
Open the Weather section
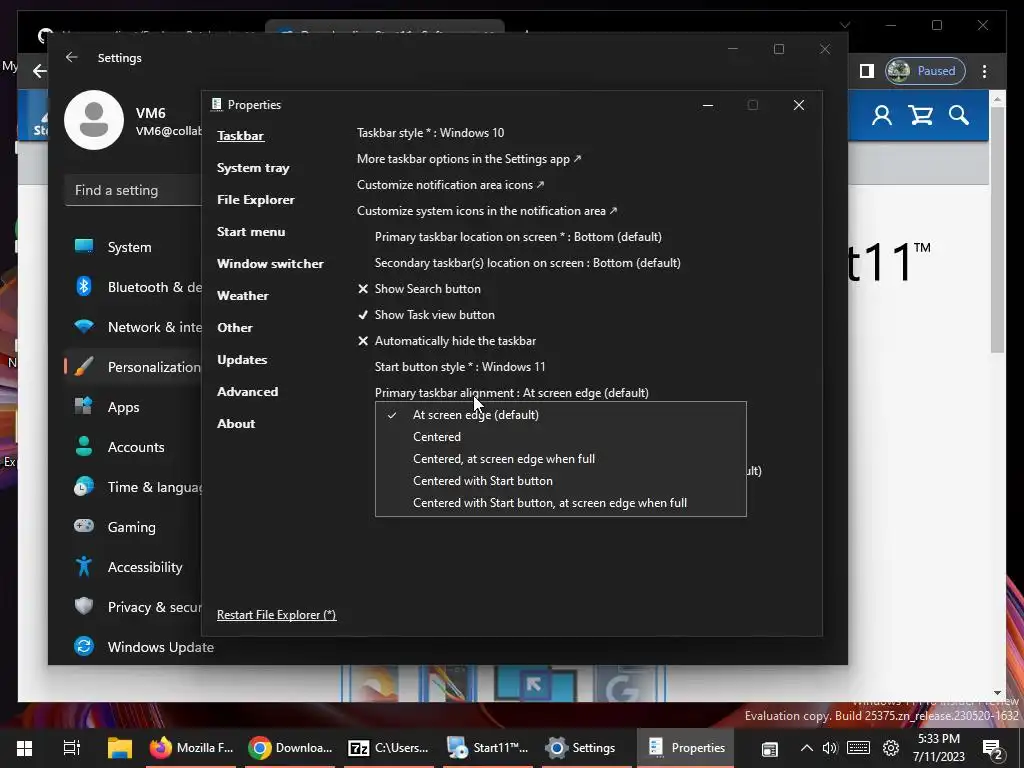tap(242, 296)
